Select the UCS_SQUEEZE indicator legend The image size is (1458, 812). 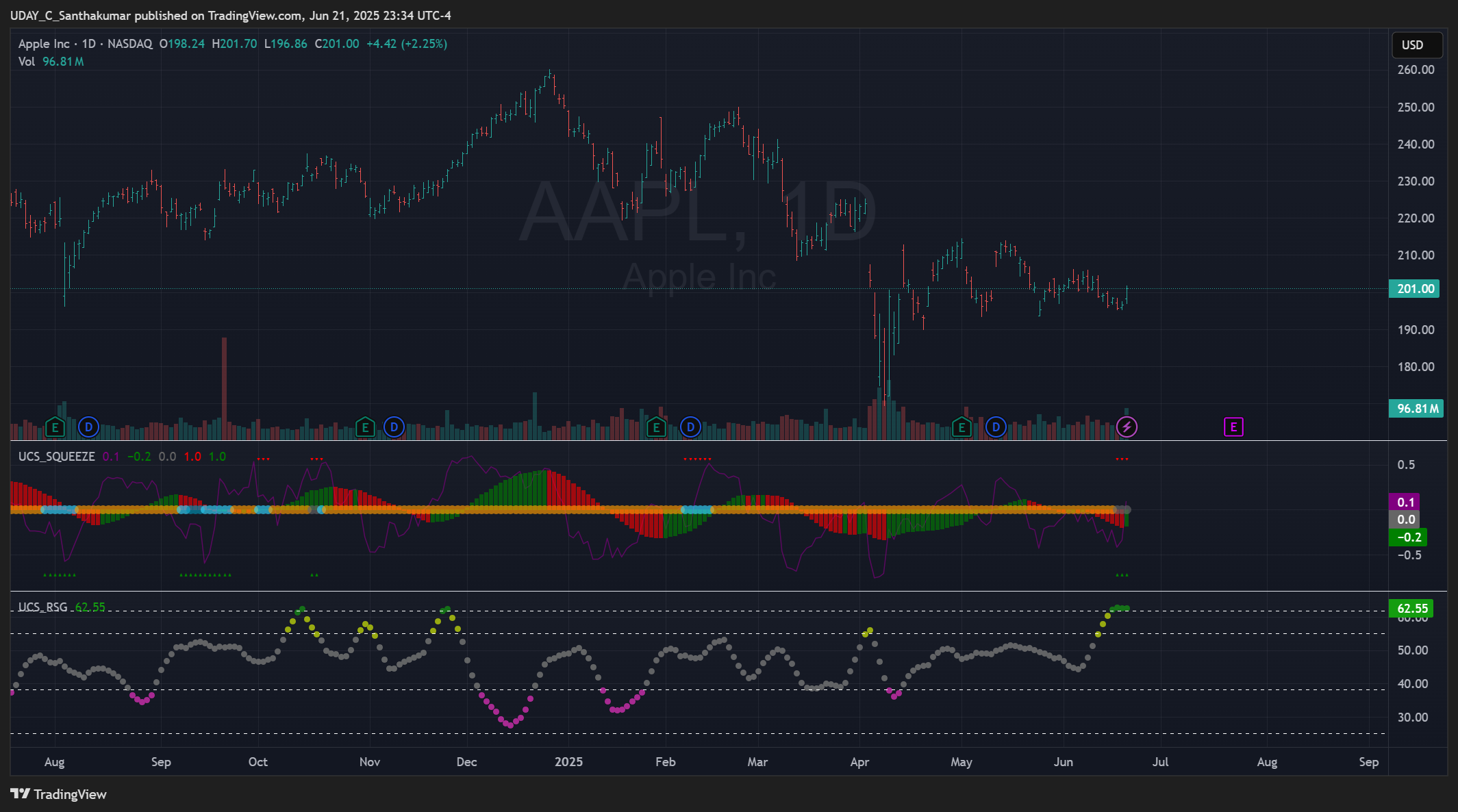click(x=57, y=457)
